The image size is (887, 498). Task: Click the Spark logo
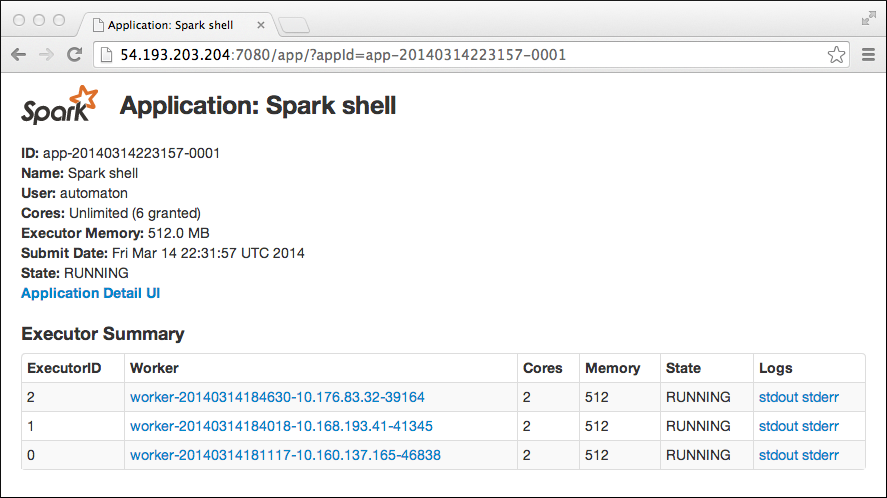click(x=59, y=105)
